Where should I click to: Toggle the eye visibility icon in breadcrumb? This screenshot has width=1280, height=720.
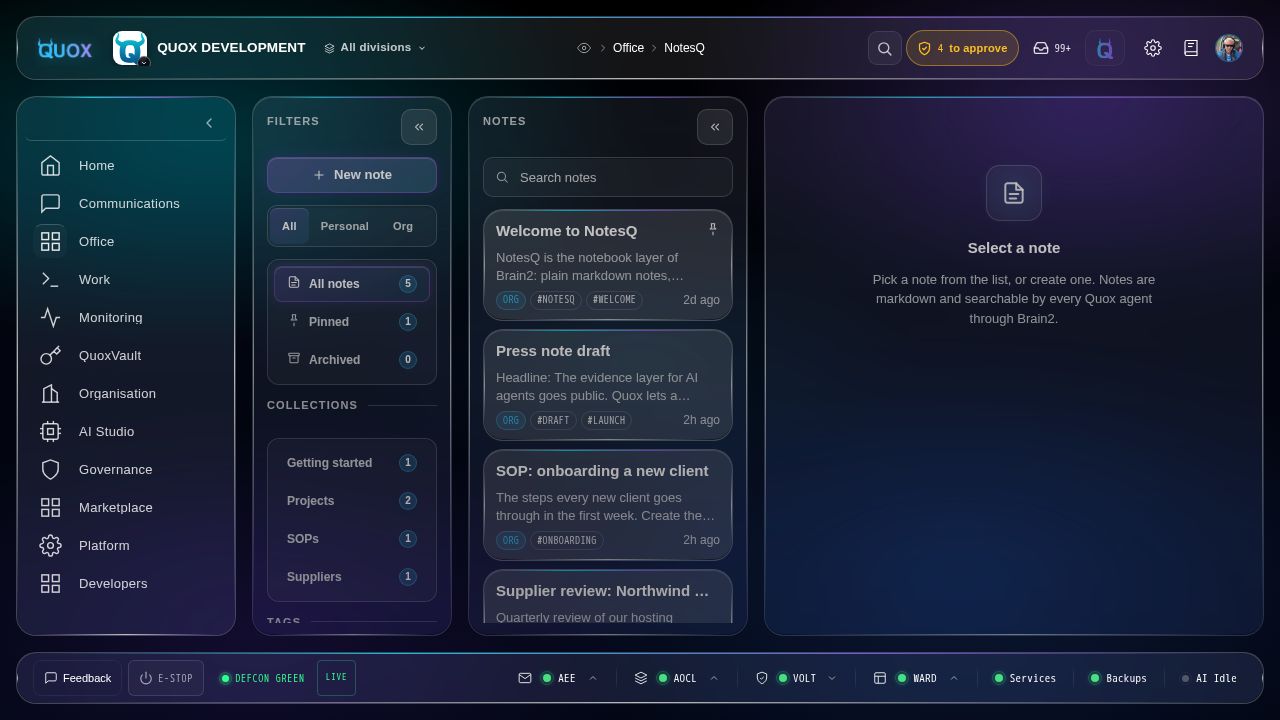(584, 48)
